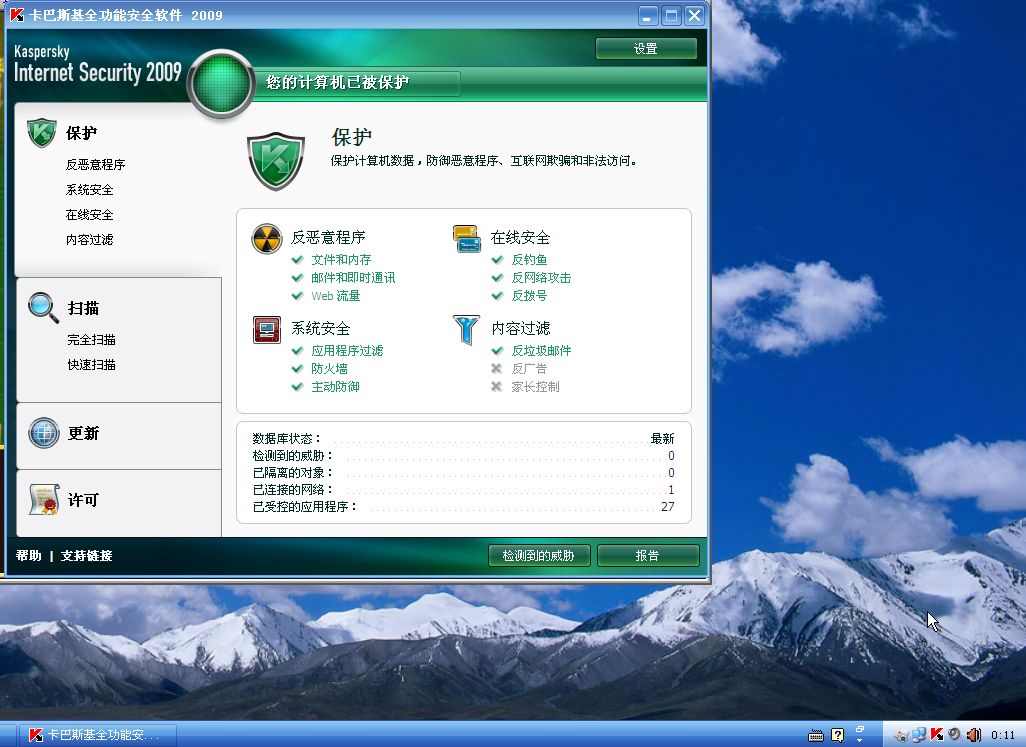1026x747 pixels.
Task: Click the 反钓鱼 component link
Action: coord(529,260)
